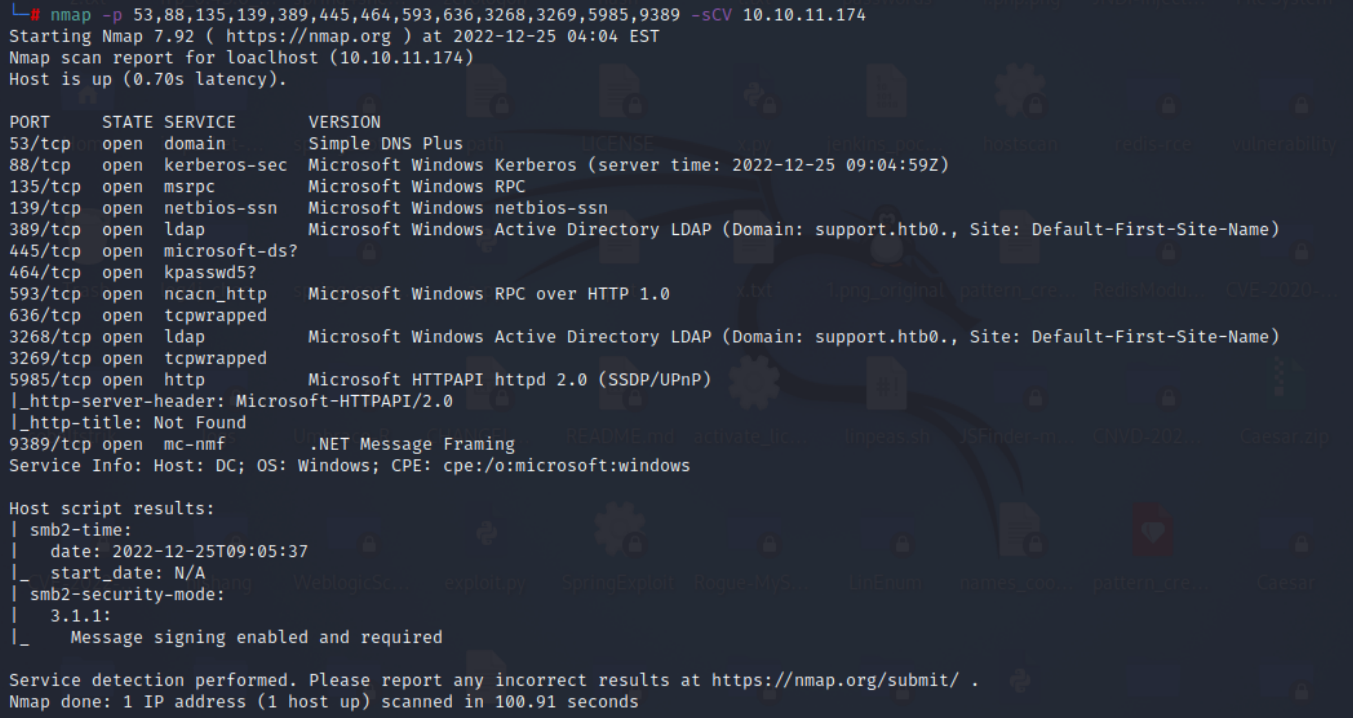Click the 445/tcp microsoft-ds? line
1353x718 pixels.
(x=153, y=251)
